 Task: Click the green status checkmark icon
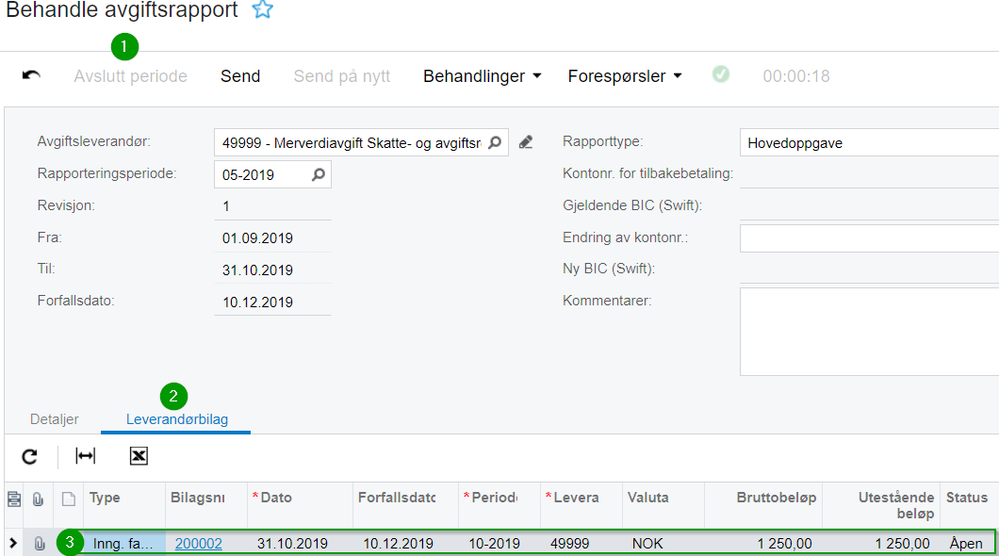tap(721, 74)
